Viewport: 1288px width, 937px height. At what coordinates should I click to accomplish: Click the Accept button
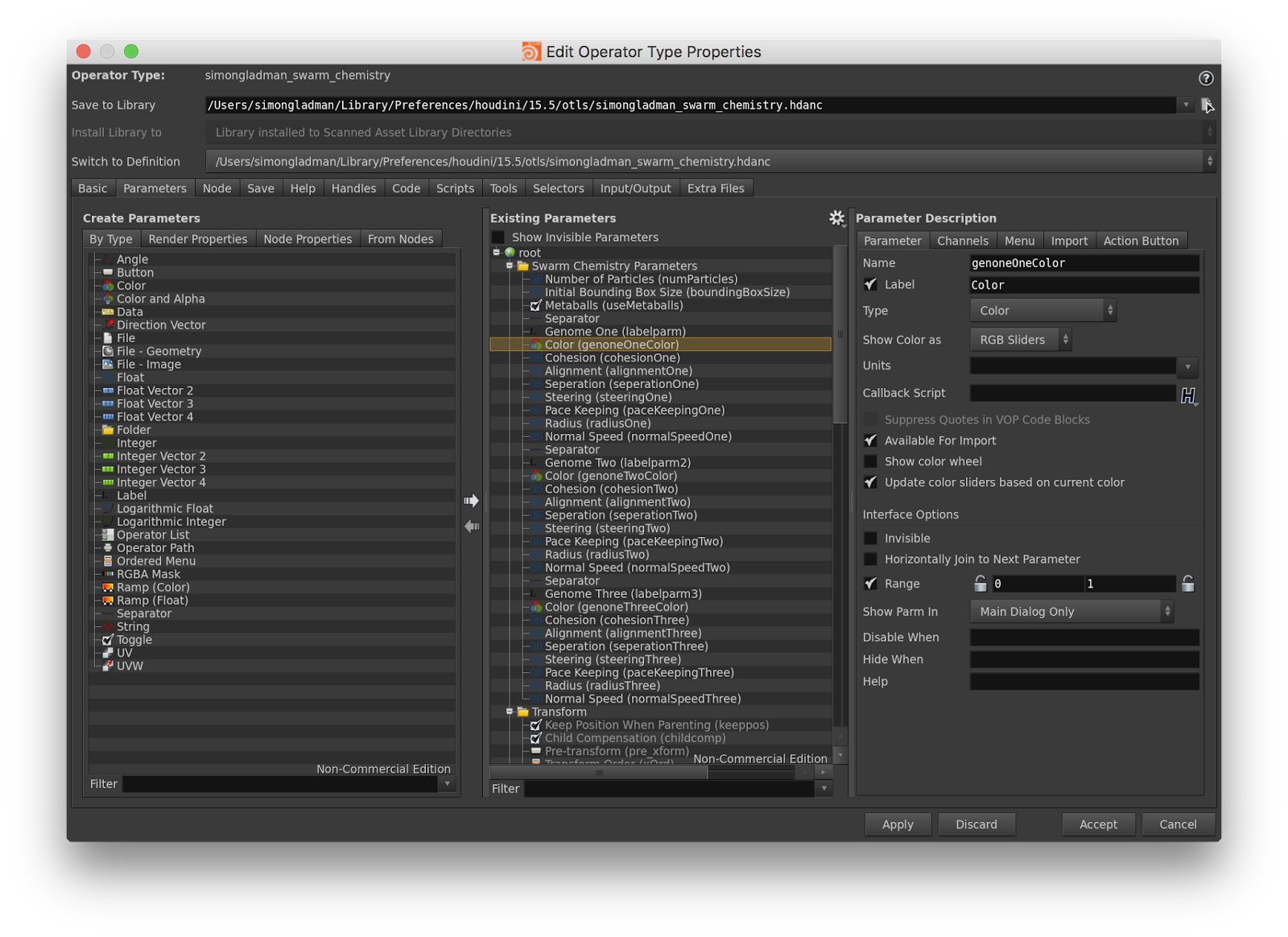(1098, 824)
